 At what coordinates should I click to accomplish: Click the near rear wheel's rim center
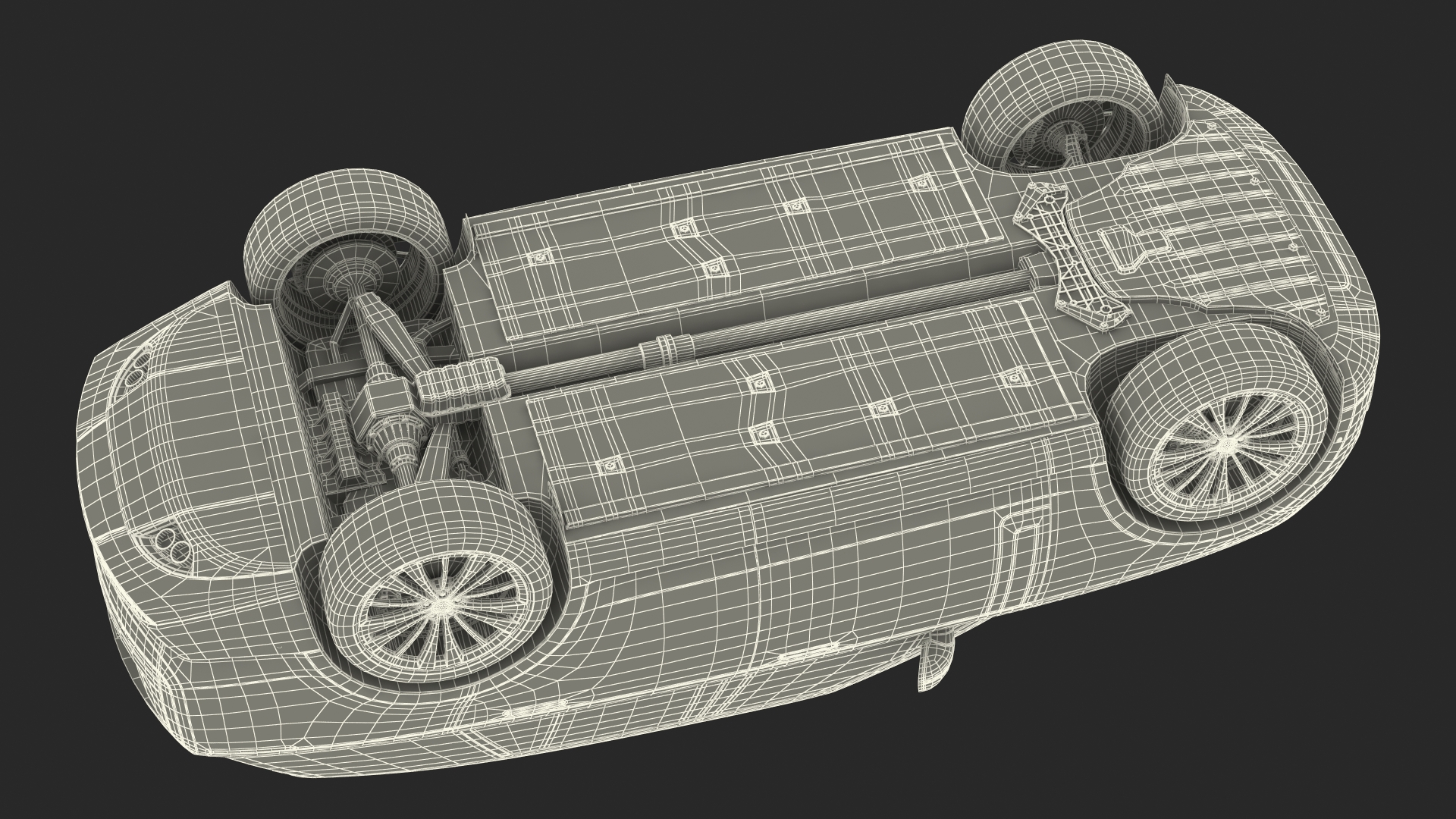[x=1225, y=446]
